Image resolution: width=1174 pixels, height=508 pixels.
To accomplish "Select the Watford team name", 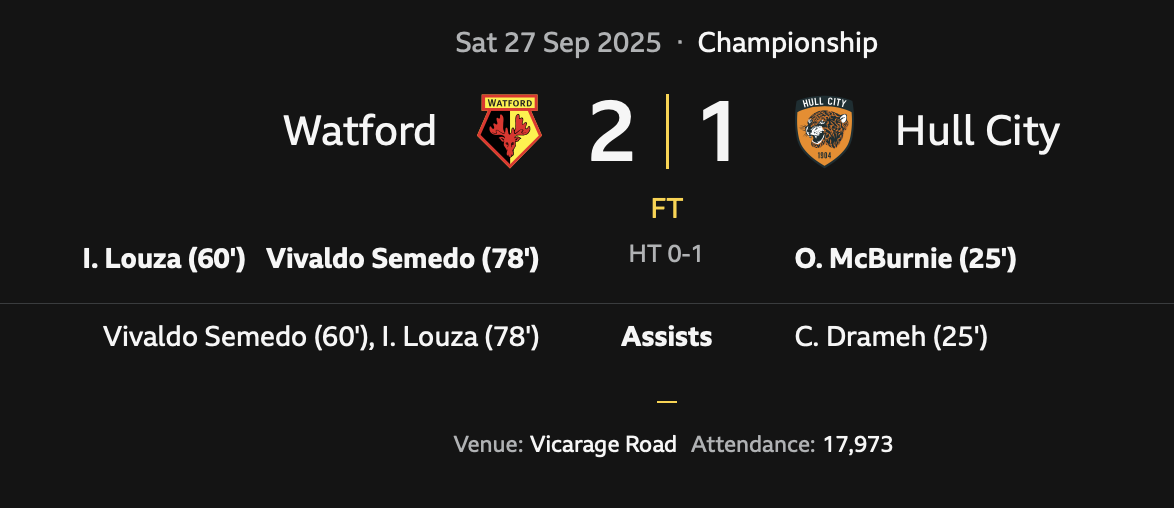I will point(360,131).
